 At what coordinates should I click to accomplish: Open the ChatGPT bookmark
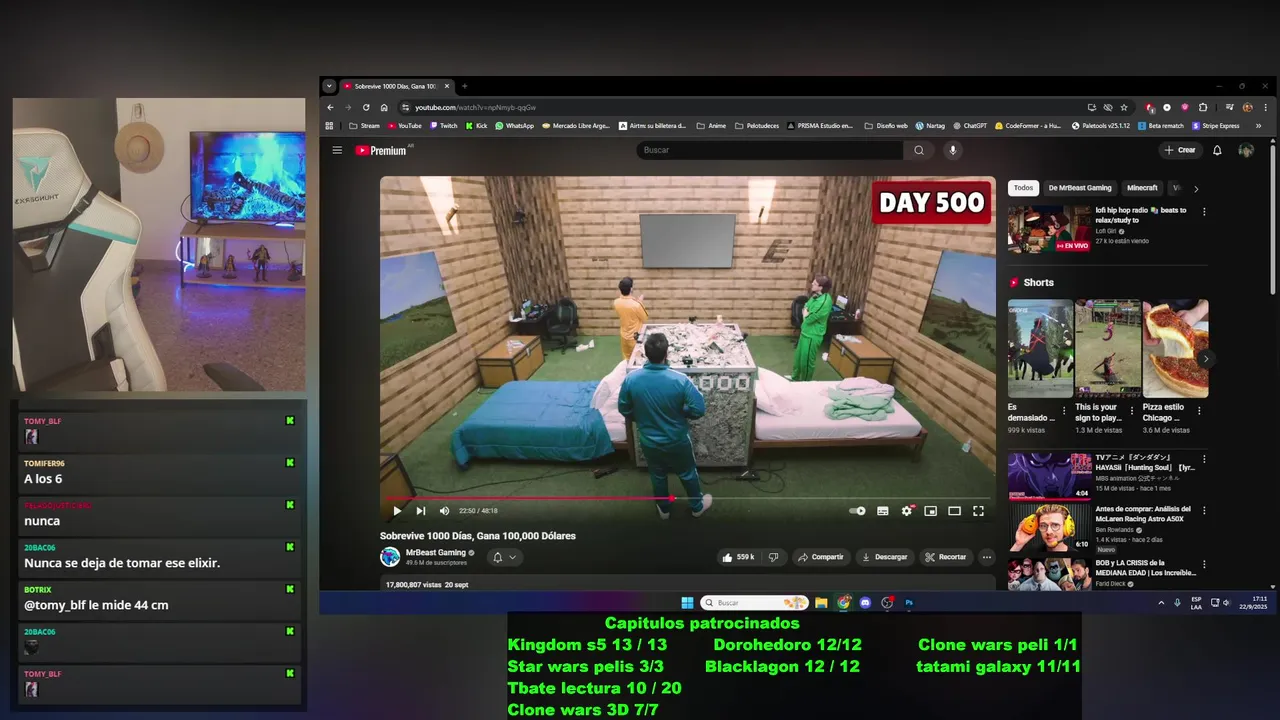969,126
